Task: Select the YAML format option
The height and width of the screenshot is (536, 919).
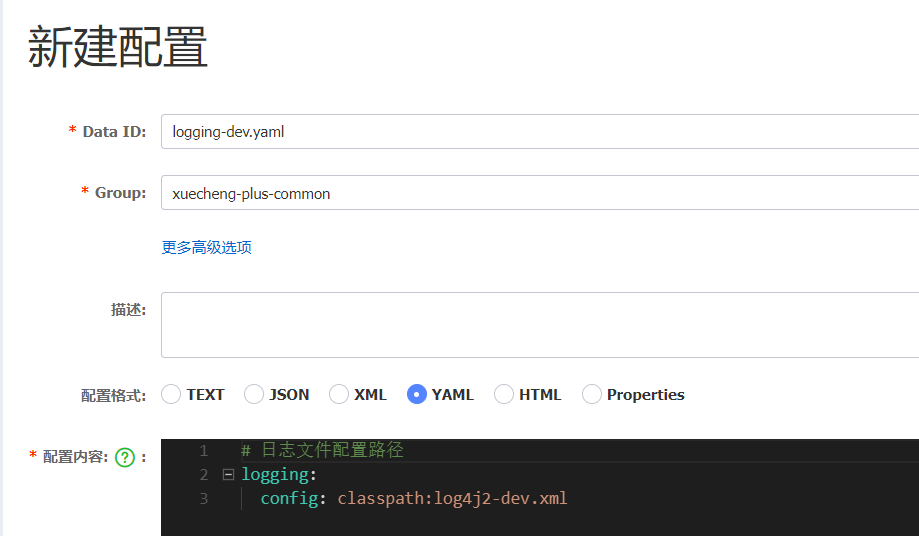Action: coord(417,395)
